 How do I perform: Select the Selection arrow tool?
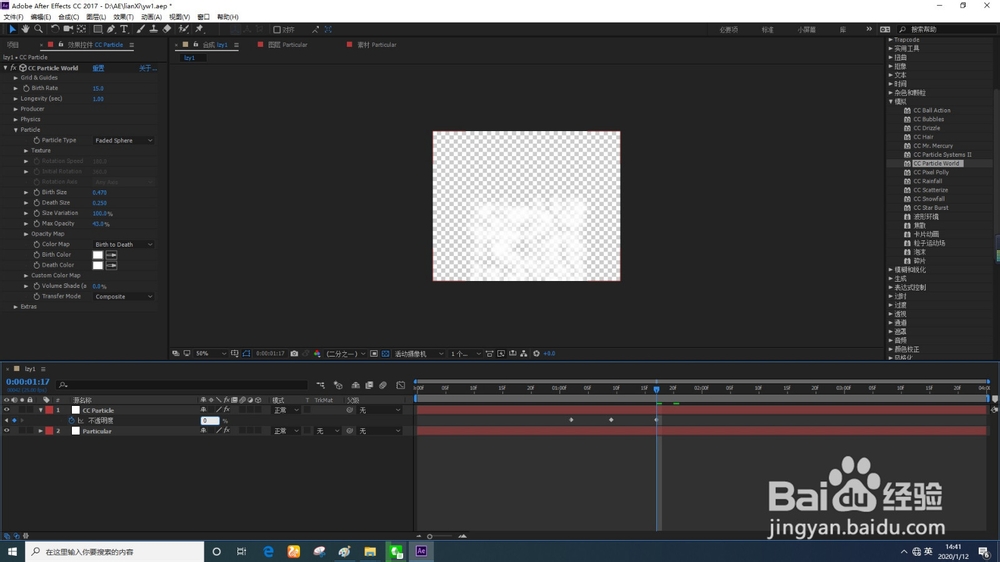pyautogui.click(x=12, y=29)
